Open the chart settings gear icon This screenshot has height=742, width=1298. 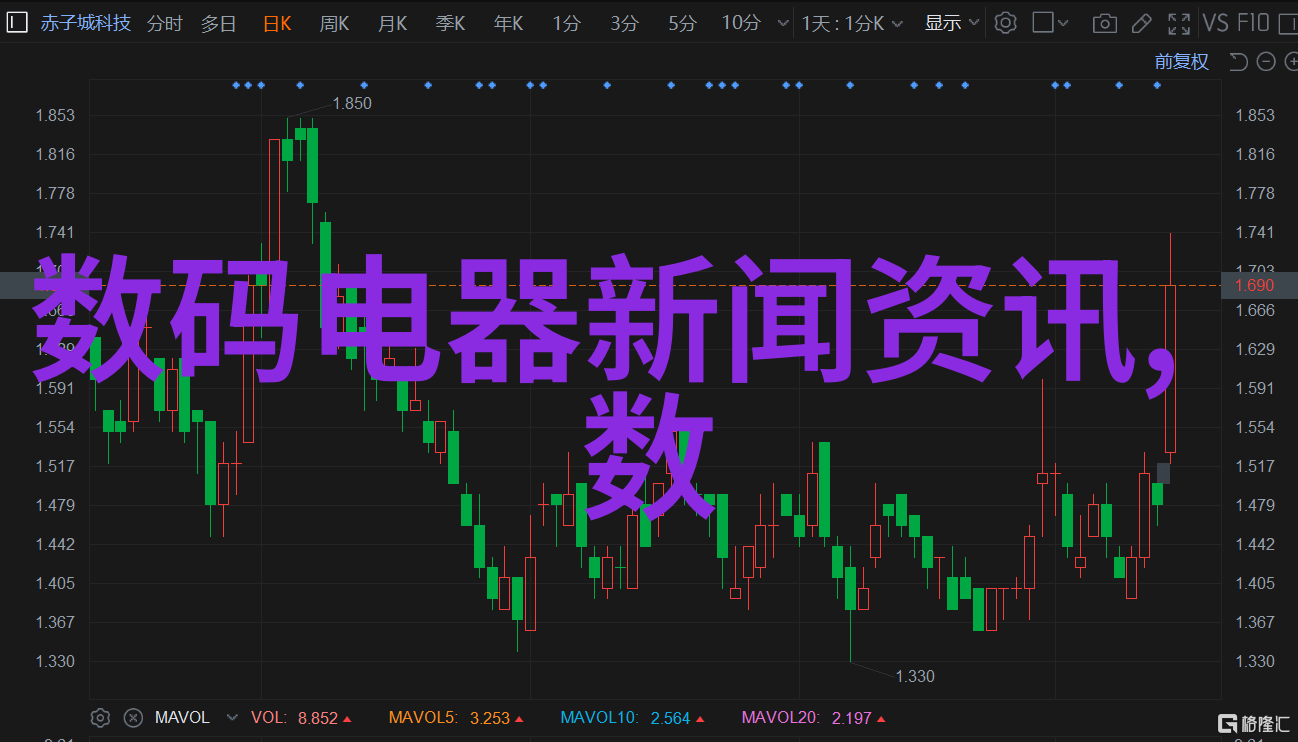[1006, 22]
